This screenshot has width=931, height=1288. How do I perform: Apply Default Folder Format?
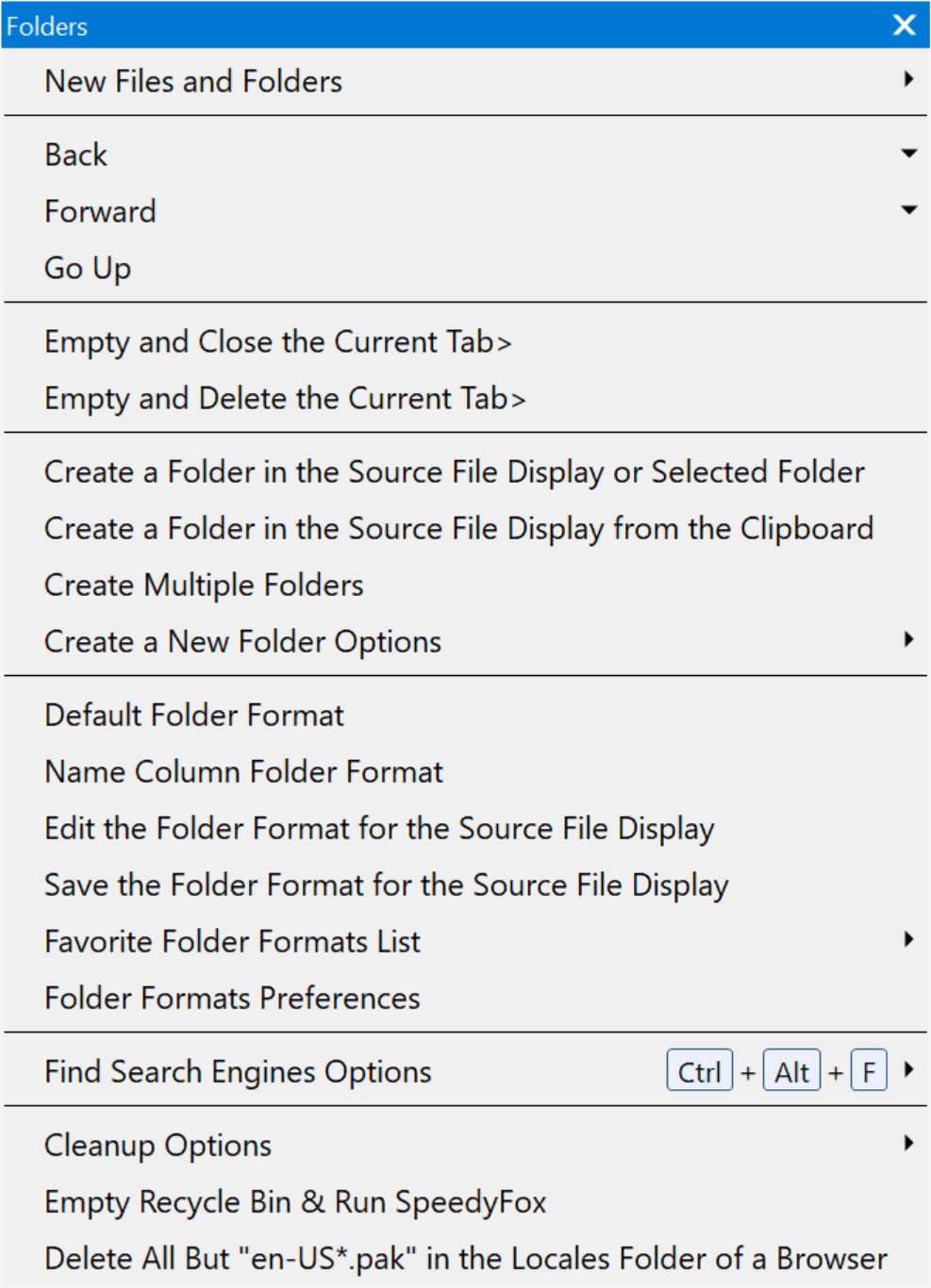(x=465, y=715)
